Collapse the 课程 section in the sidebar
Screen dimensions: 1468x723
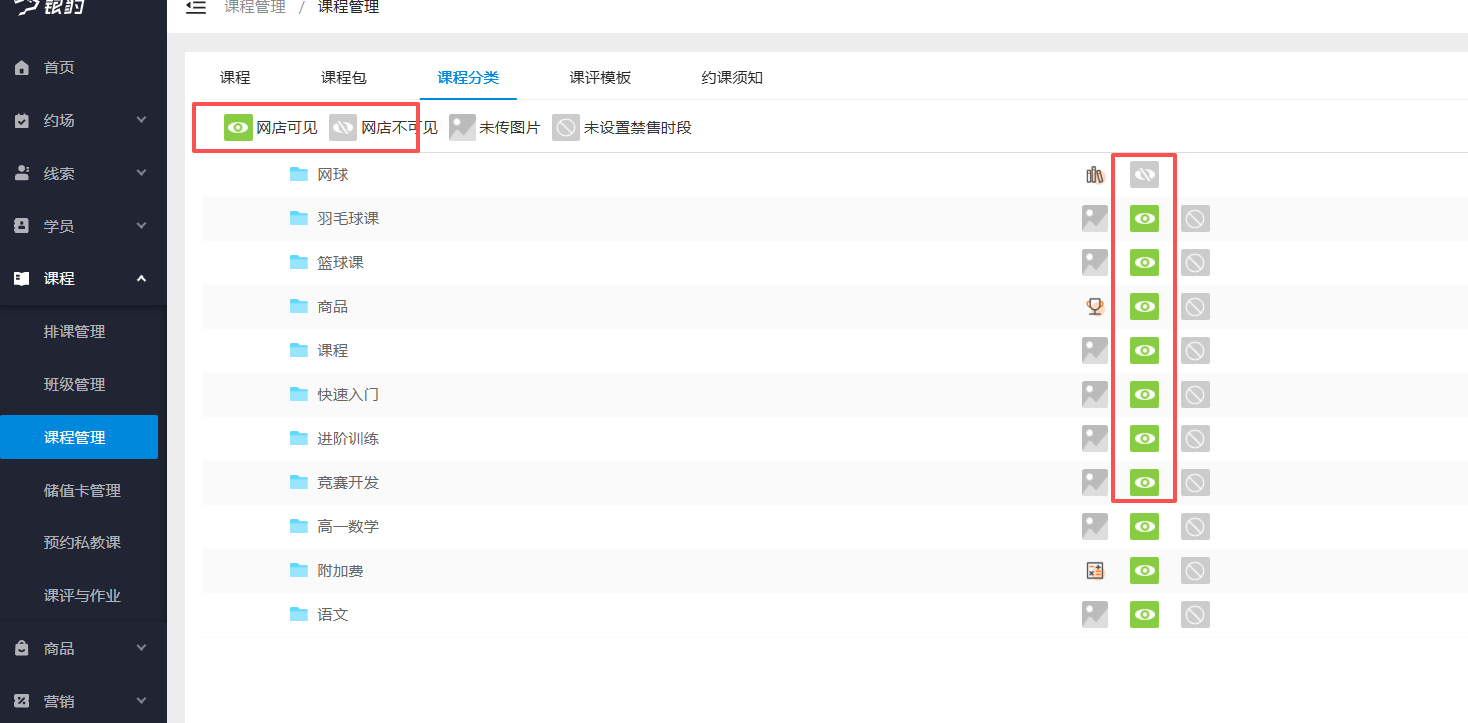tap(83, 278)
